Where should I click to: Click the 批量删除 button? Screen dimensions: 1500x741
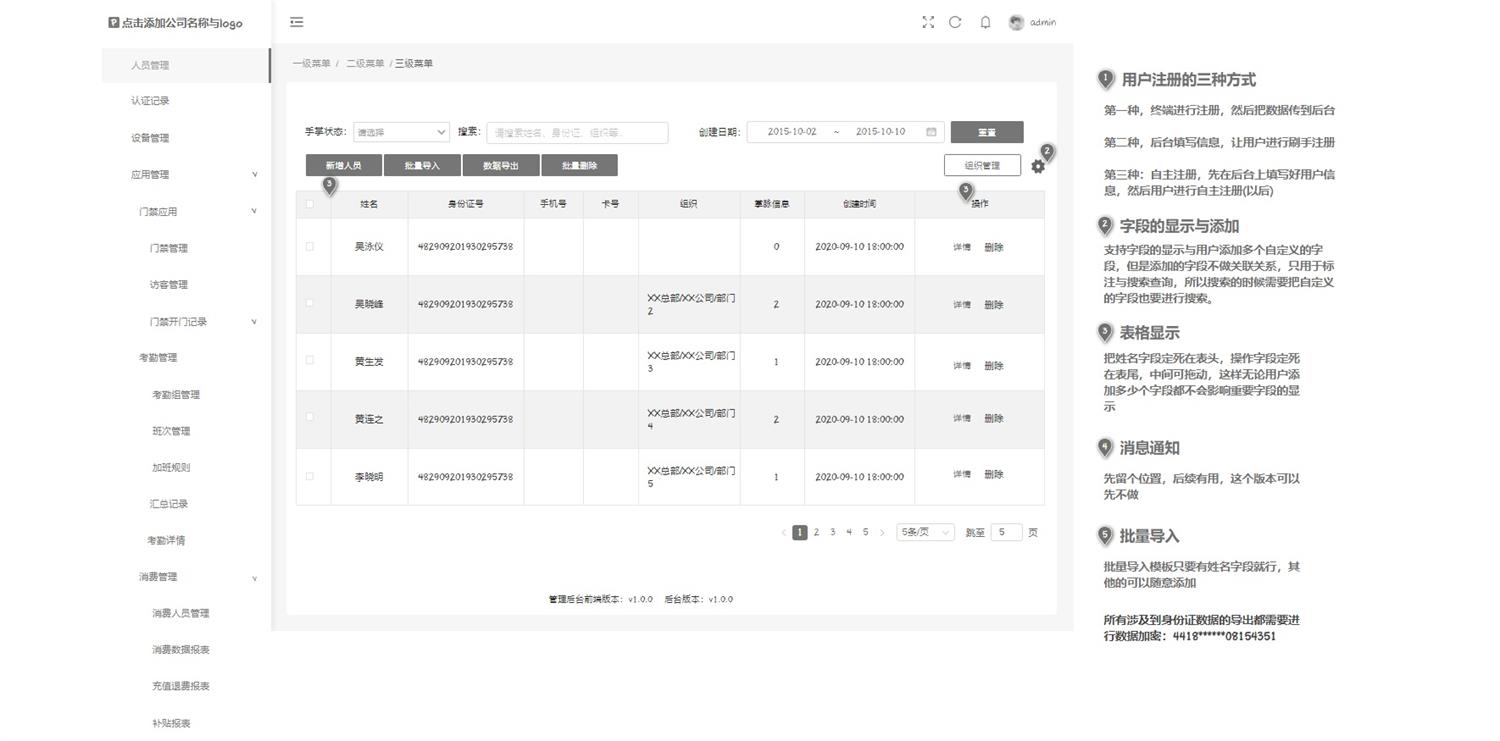579,166
